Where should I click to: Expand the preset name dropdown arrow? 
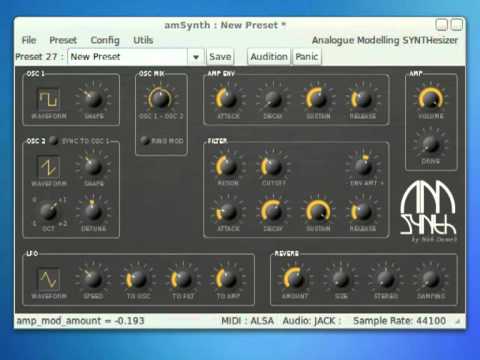[x=196, y=57]
